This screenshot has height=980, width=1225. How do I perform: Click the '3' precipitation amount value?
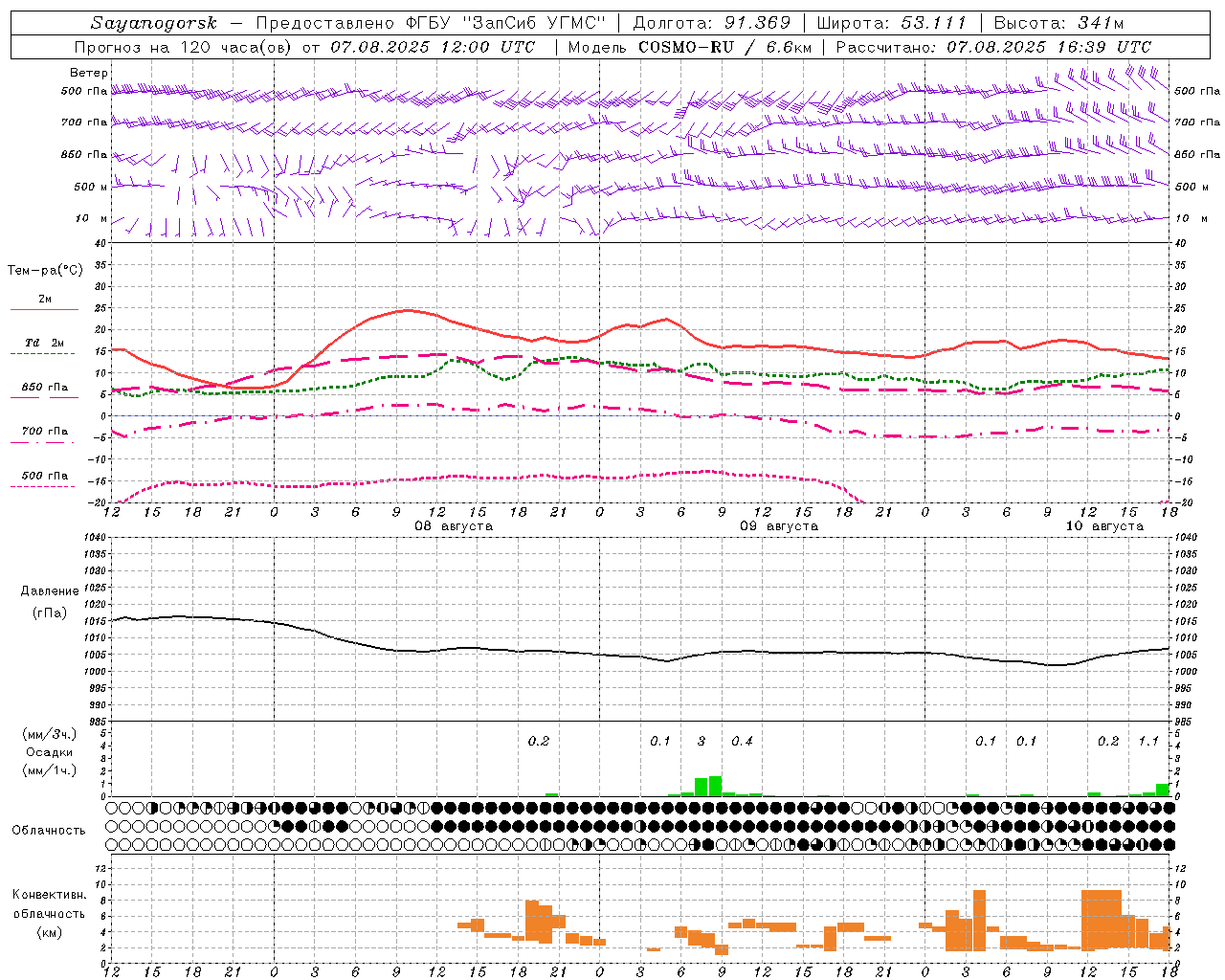click(x=702, y=742)
